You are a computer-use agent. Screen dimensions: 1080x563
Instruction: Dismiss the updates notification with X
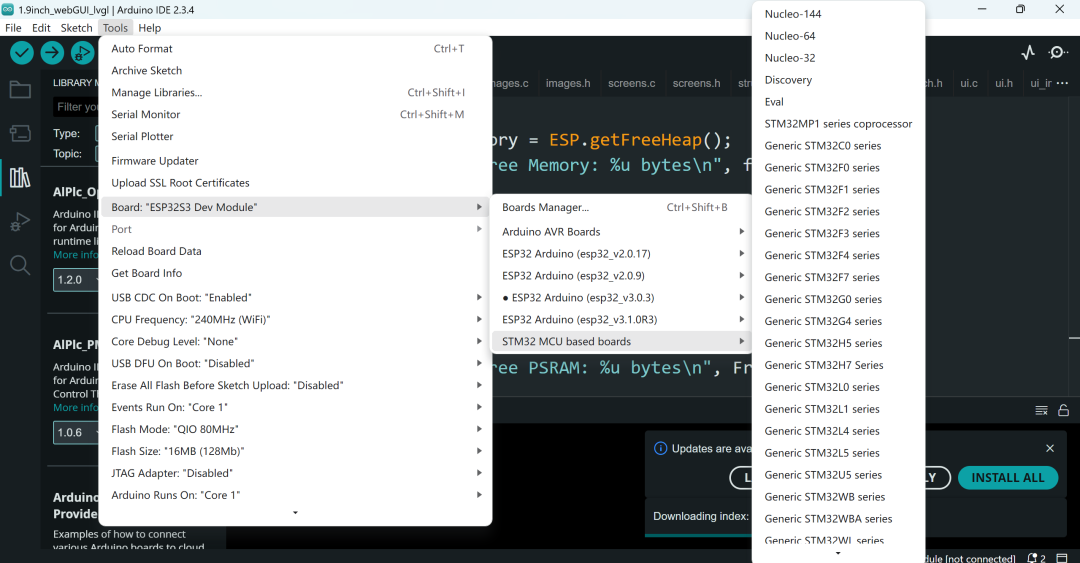point(1050,448)
